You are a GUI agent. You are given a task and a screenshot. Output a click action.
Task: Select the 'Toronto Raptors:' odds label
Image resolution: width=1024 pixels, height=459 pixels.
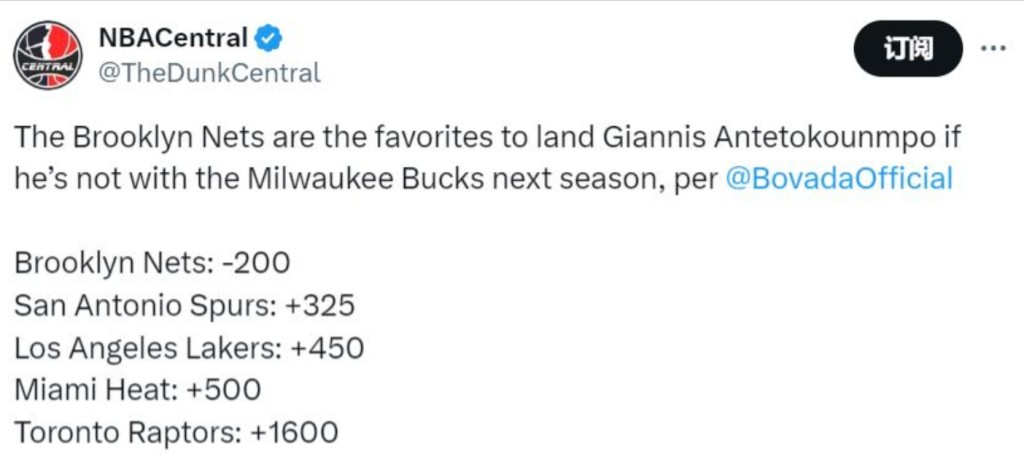pos(127,433)
